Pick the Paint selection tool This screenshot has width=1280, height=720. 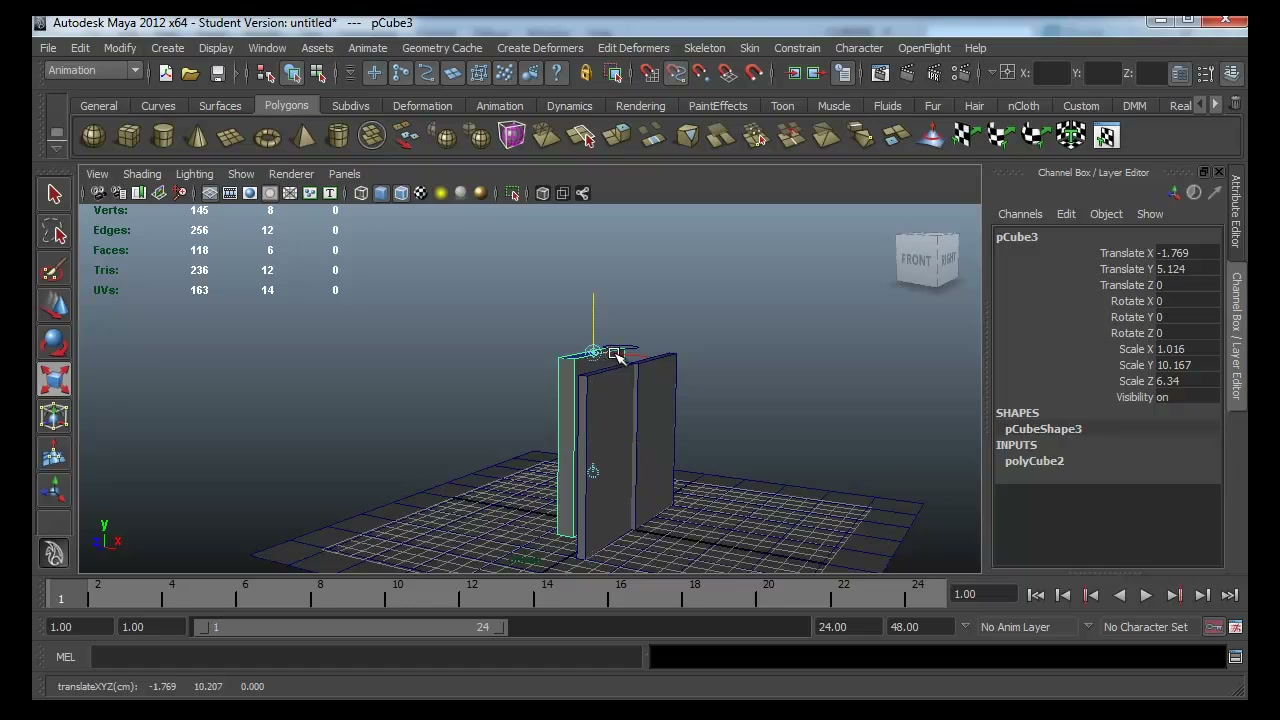pyautogui.click(x=54, y=270)
